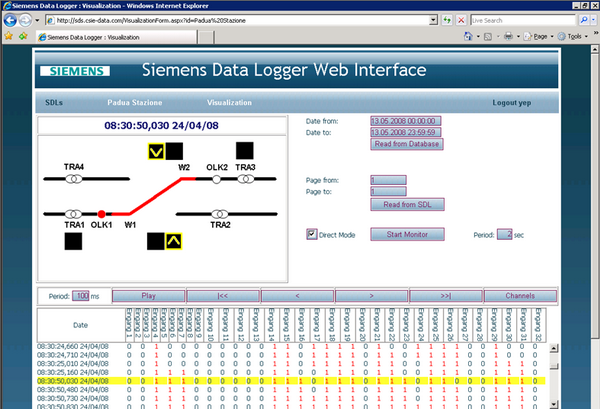
Task: Click the Date to input field
Action: [406, 132]
